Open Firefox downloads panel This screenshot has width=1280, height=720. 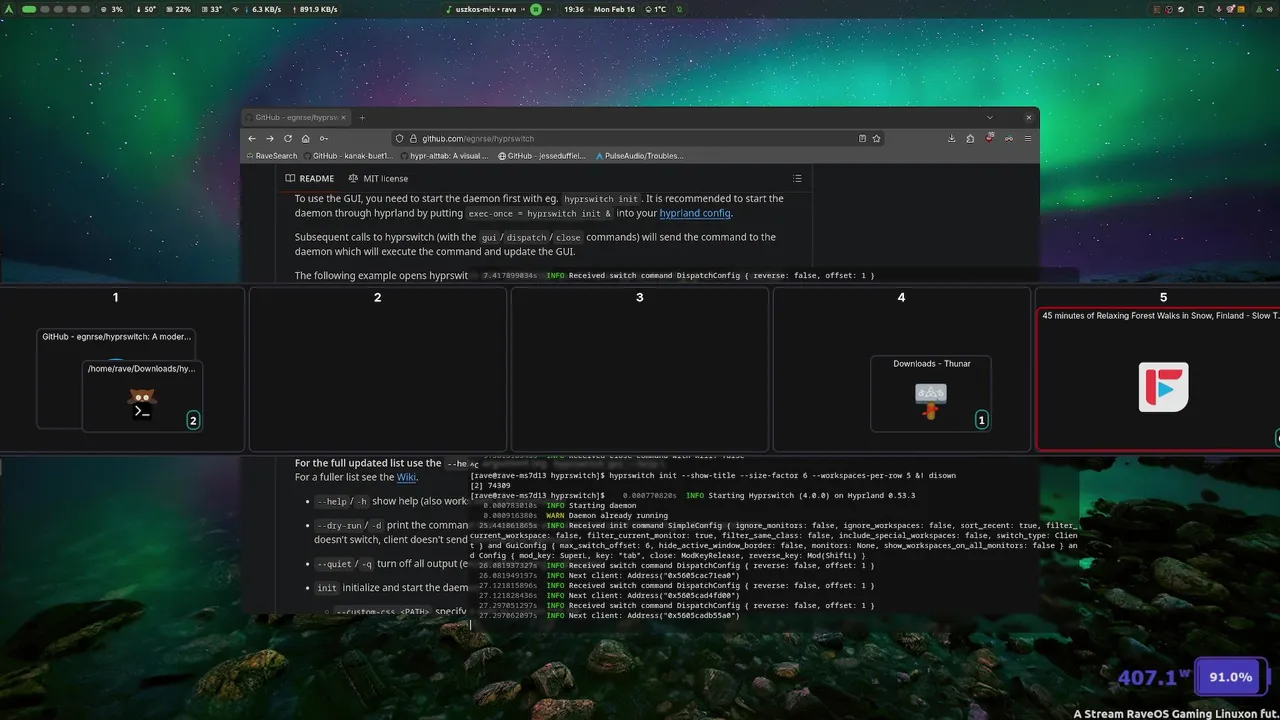coord(952,138)
